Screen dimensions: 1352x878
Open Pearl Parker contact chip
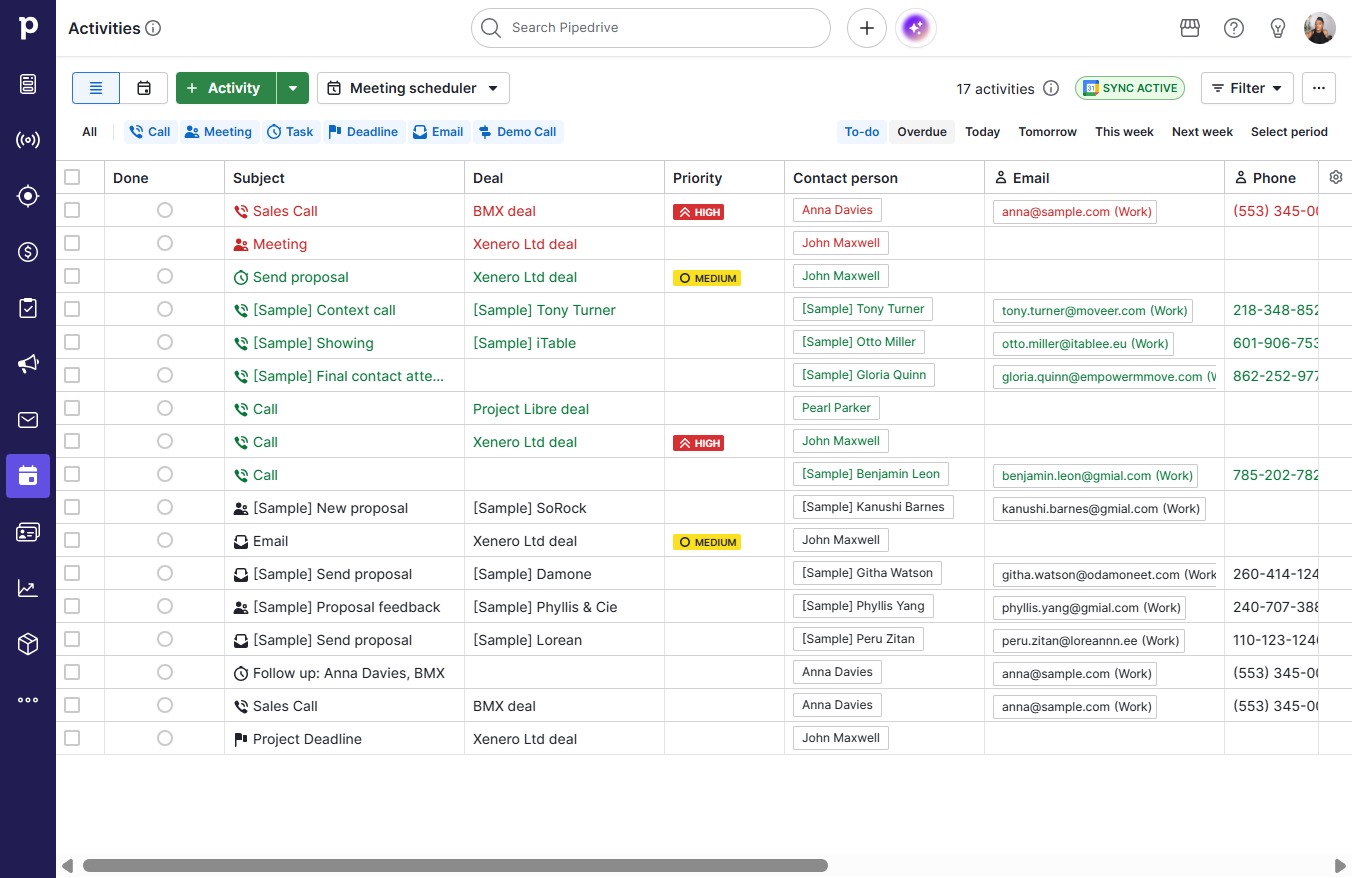(x=836, y=408)
